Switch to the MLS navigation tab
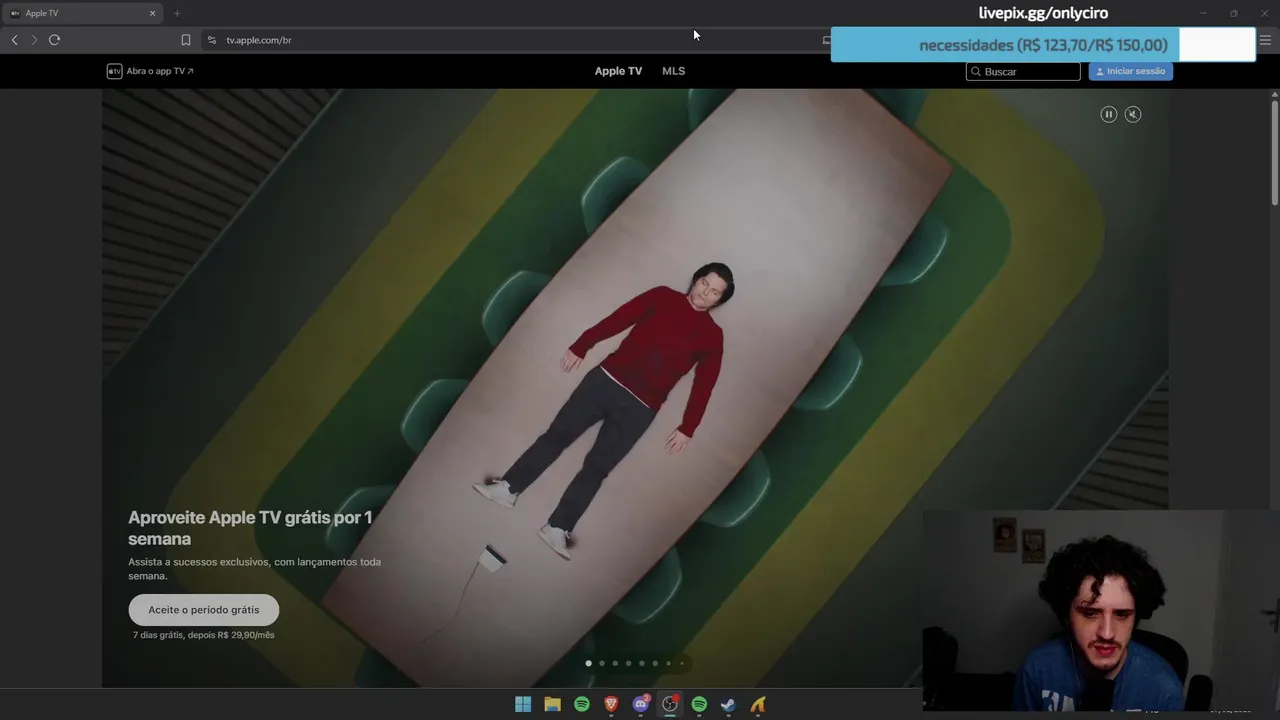 [673, 71]
